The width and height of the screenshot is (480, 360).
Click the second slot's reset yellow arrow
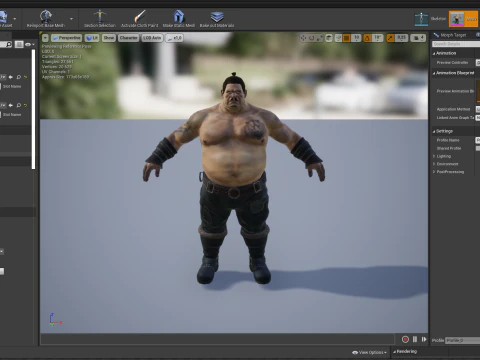click(x=26, y=105)
